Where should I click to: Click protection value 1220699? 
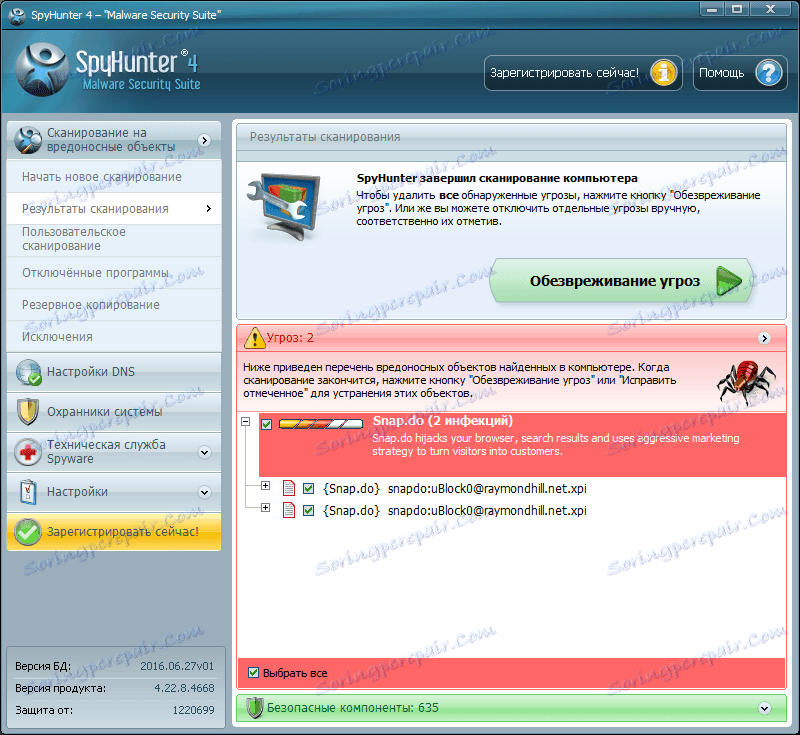193,710
